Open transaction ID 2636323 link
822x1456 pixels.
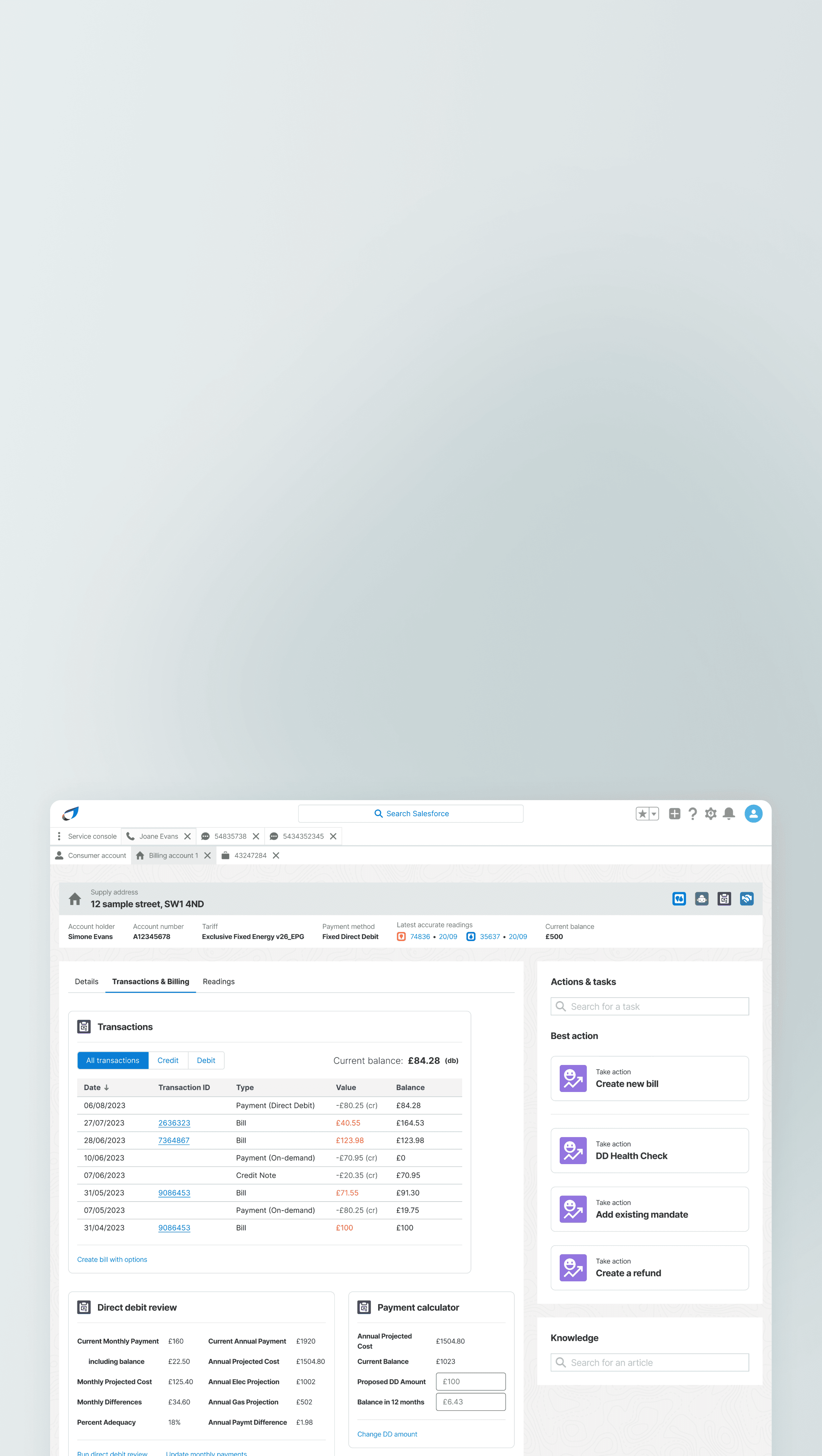coord(174,1123)
